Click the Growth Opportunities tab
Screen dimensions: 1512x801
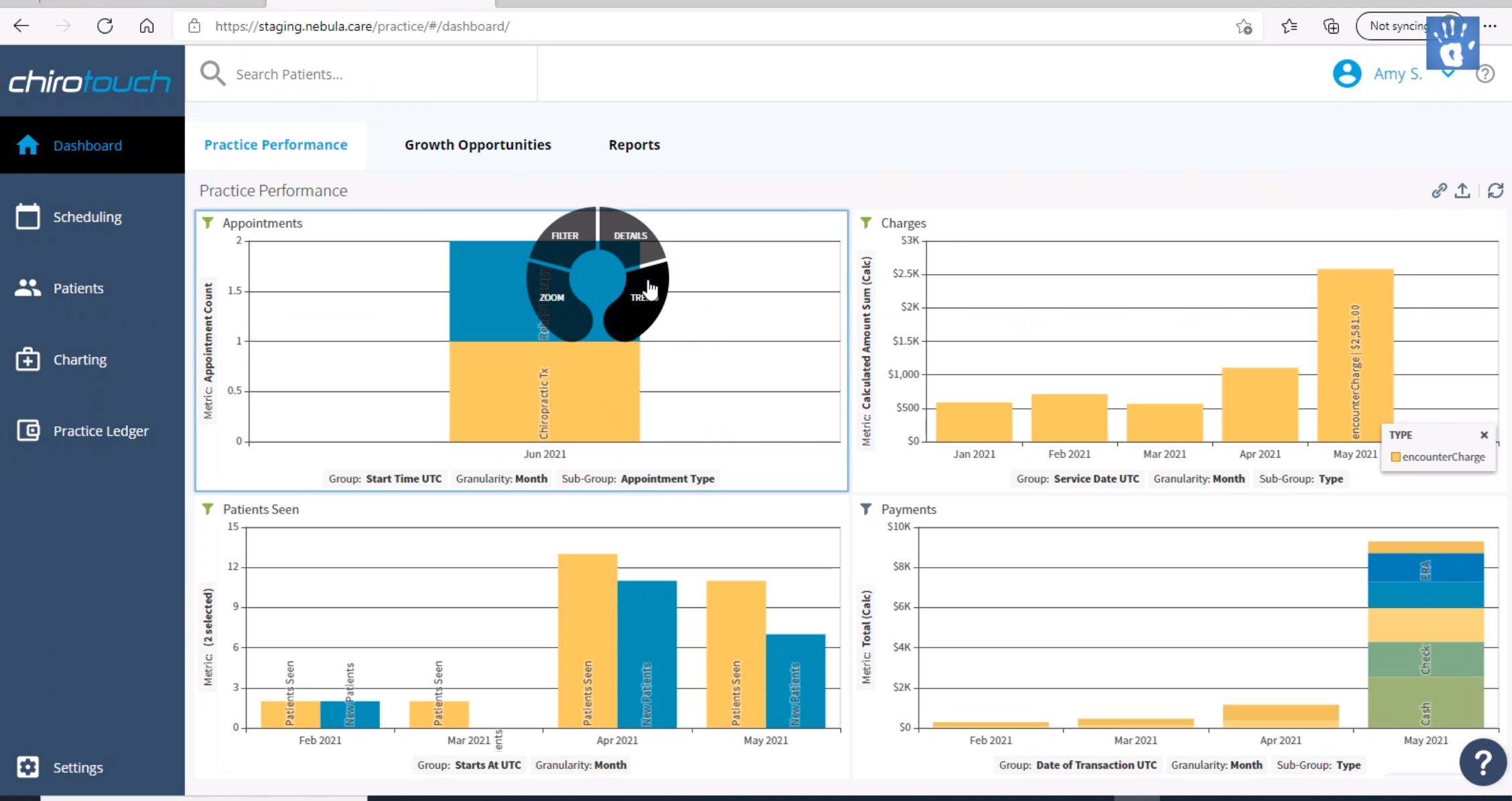[478, 144]
